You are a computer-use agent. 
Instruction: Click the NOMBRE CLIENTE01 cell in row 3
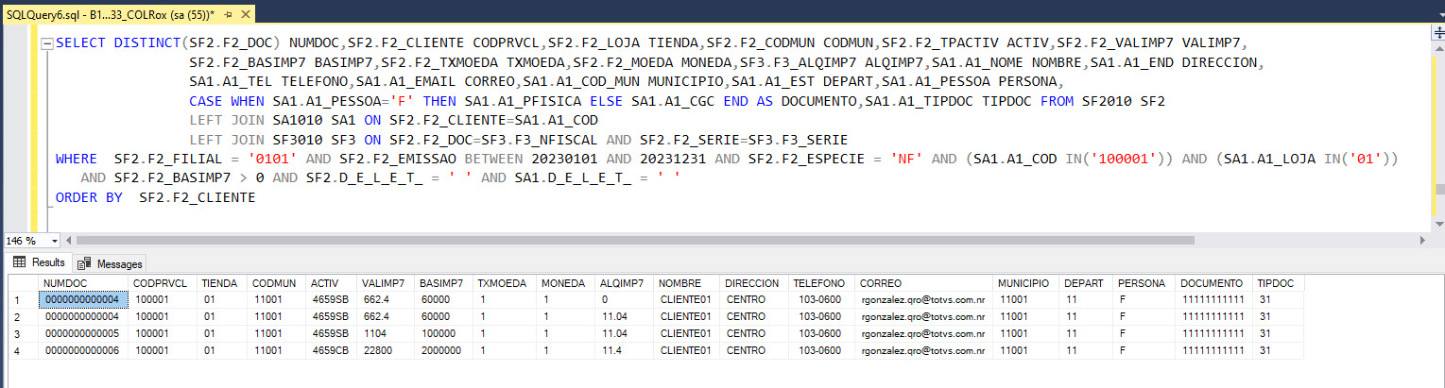pos(688,334)
